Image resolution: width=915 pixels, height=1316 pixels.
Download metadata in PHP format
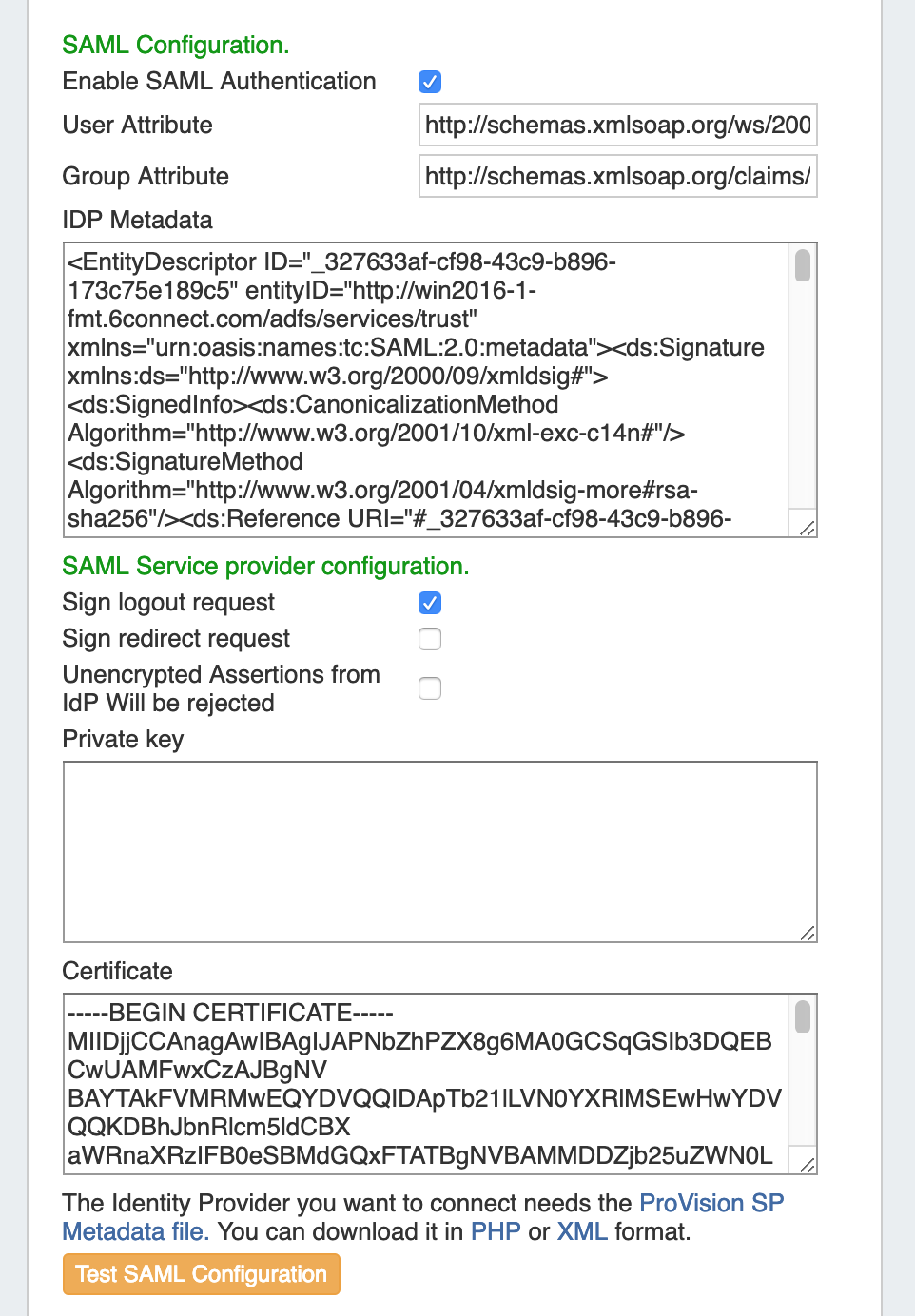(x=496, y=1232)
